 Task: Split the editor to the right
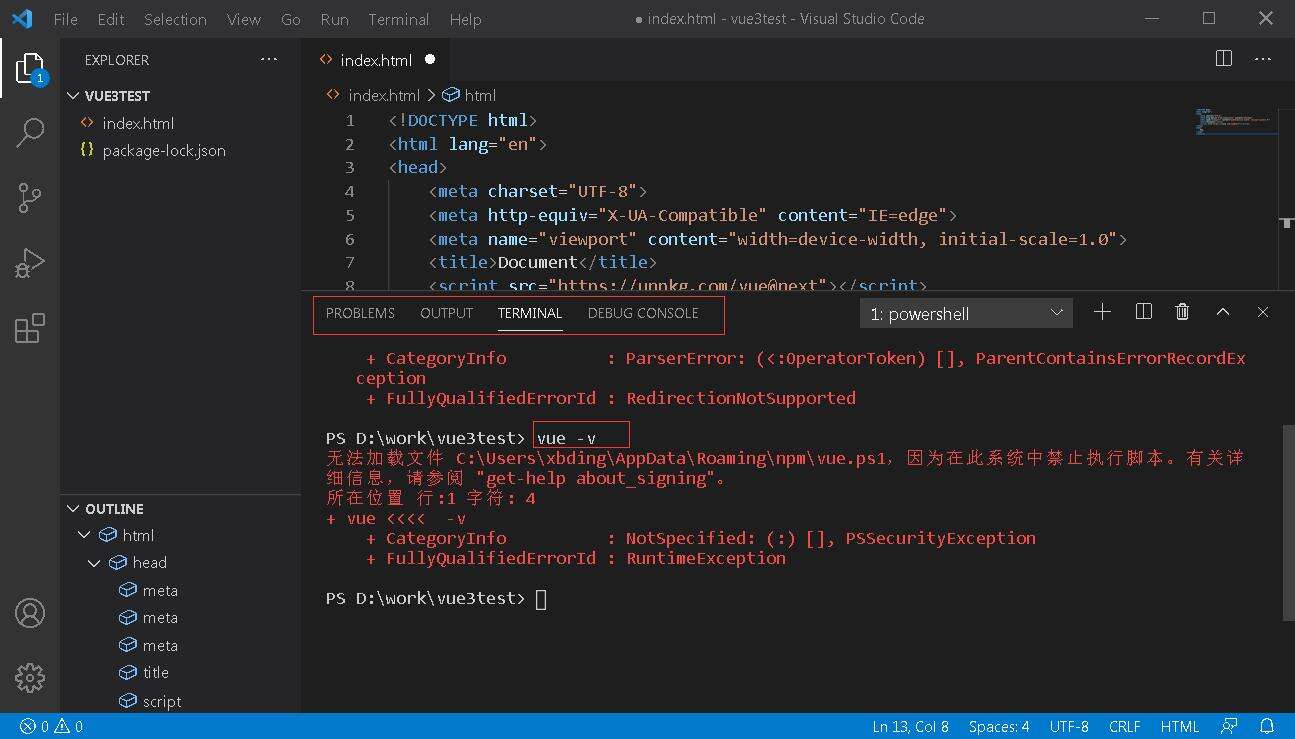click(1223, 59)
